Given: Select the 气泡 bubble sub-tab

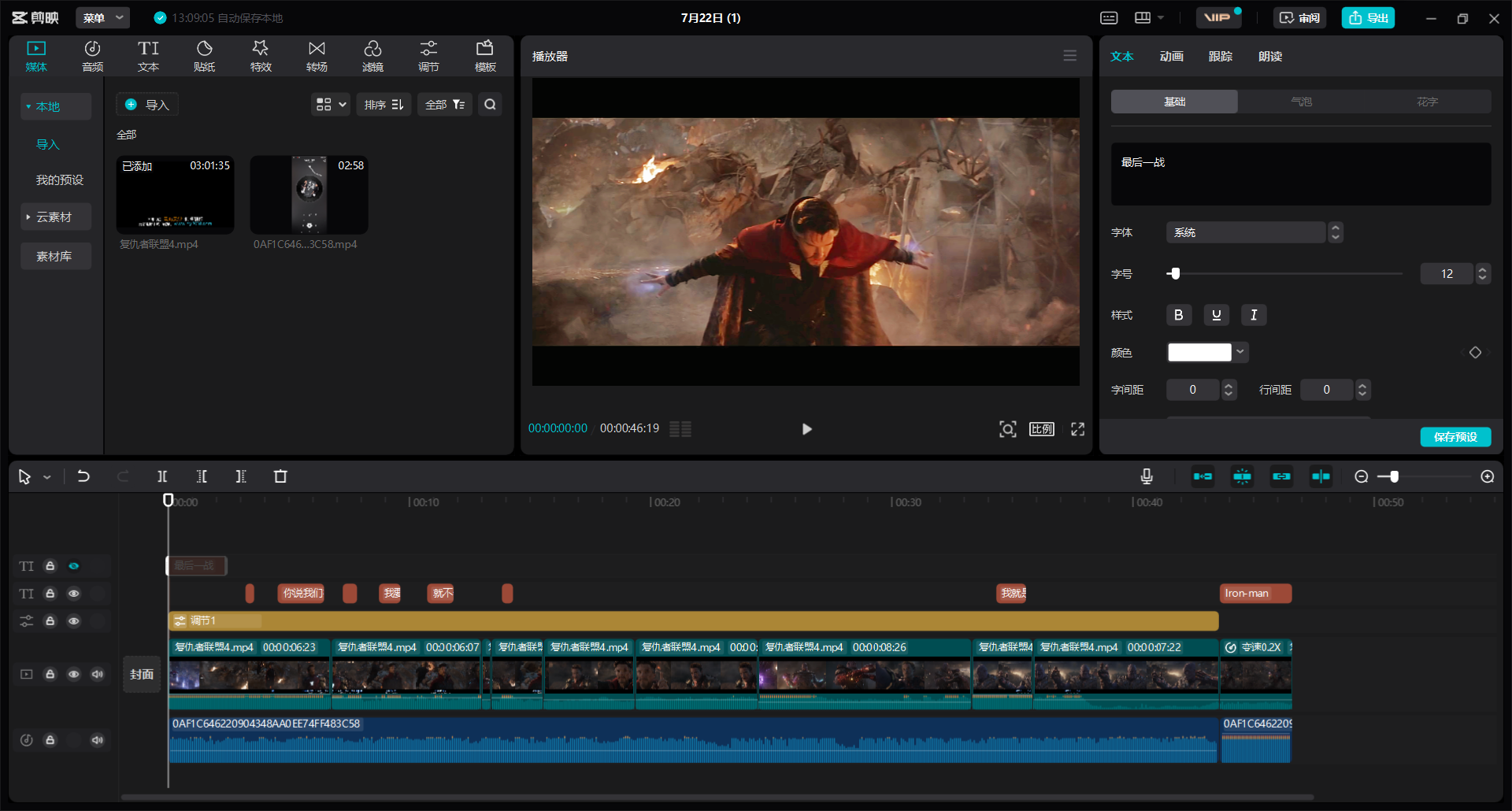Looking at the screenshot, I should (1301, 102).
